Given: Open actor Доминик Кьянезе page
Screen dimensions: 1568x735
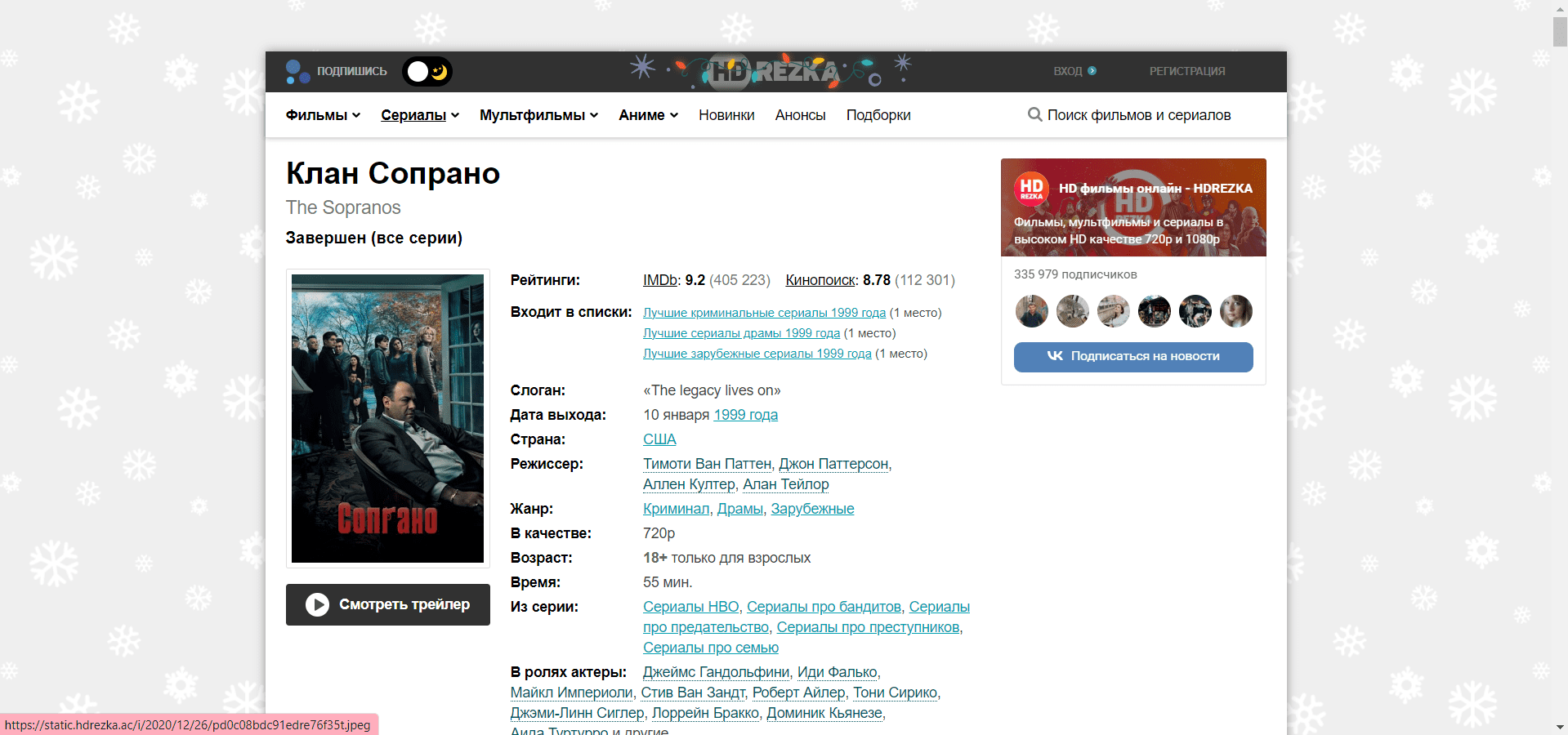Looking at the screenshot, I should 824,713.
